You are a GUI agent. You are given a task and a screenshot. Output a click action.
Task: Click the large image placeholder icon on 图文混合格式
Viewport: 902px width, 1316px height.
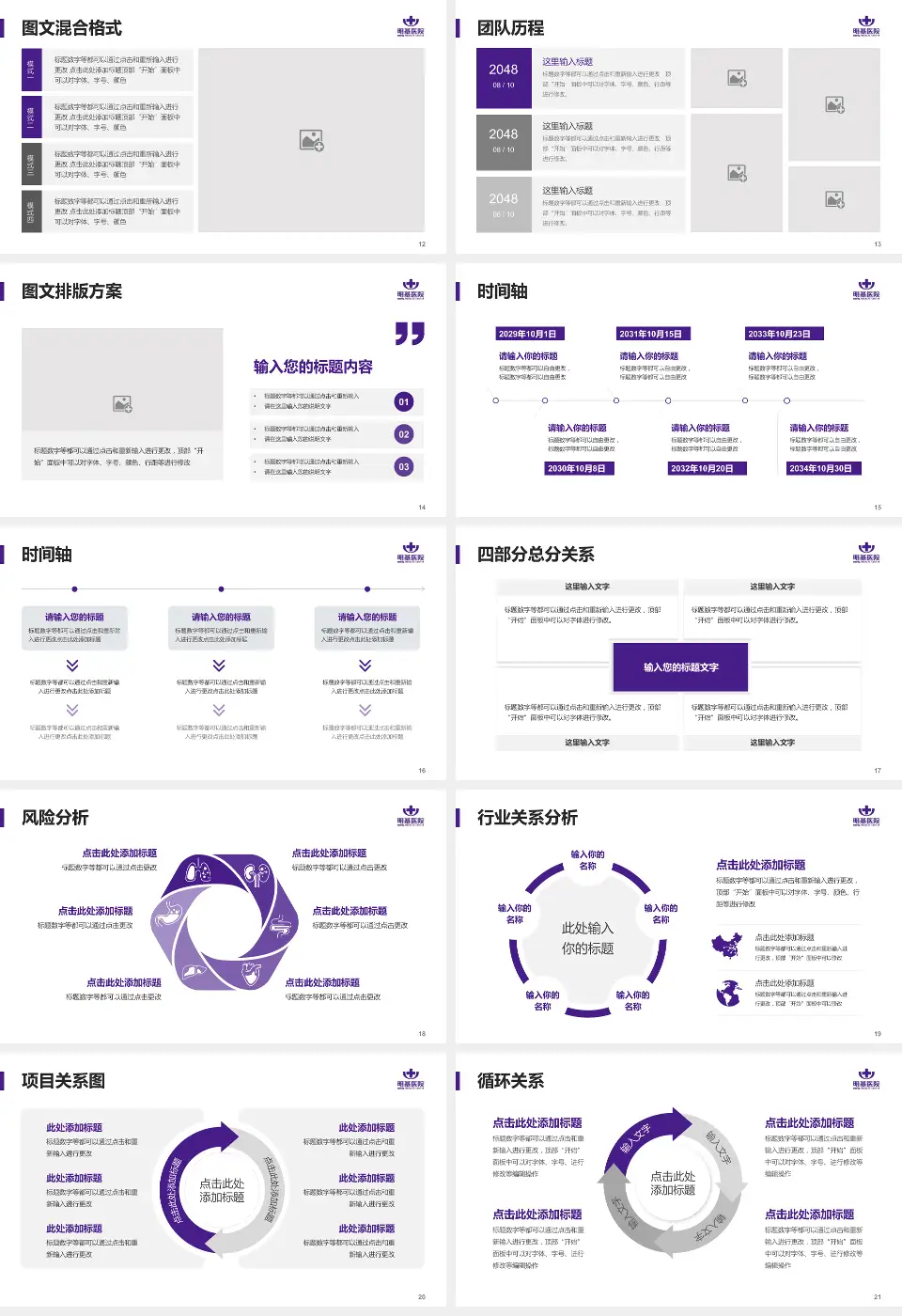coord(311,141)
